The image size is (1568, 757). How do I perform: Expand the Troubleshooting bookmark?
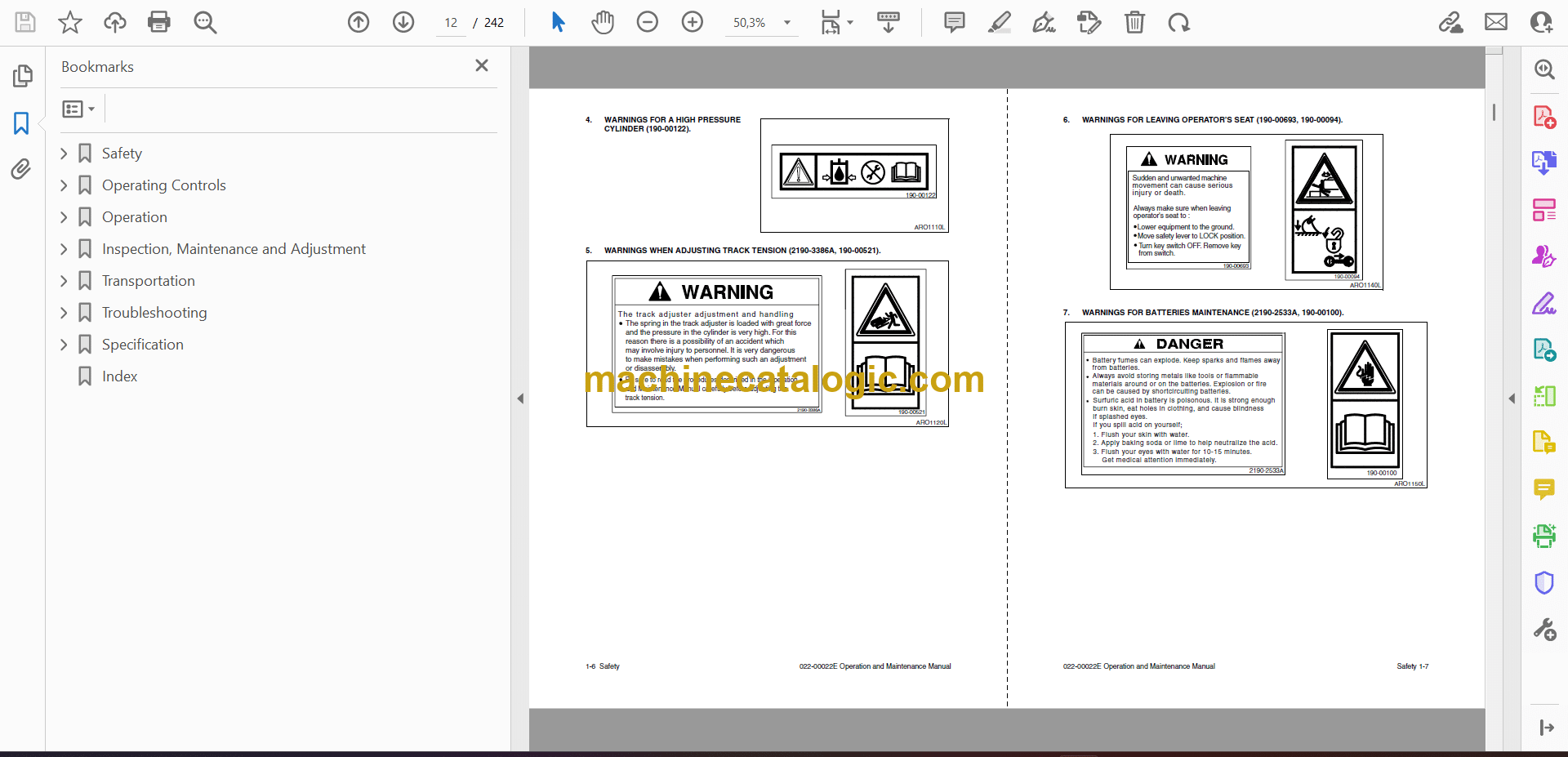(x=65, y=313)
